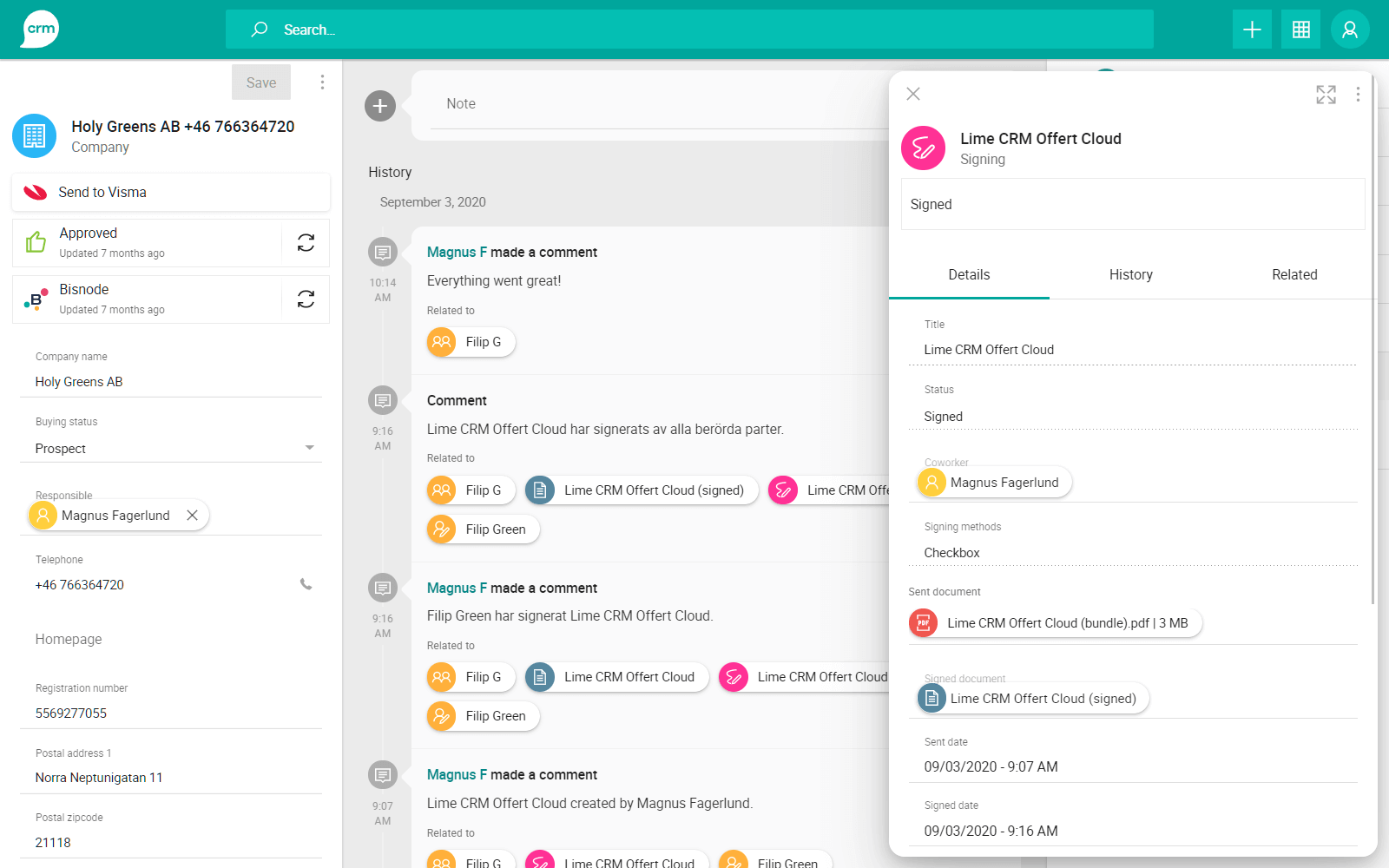Click the Approved thumbs-up icon

[36, 242]
